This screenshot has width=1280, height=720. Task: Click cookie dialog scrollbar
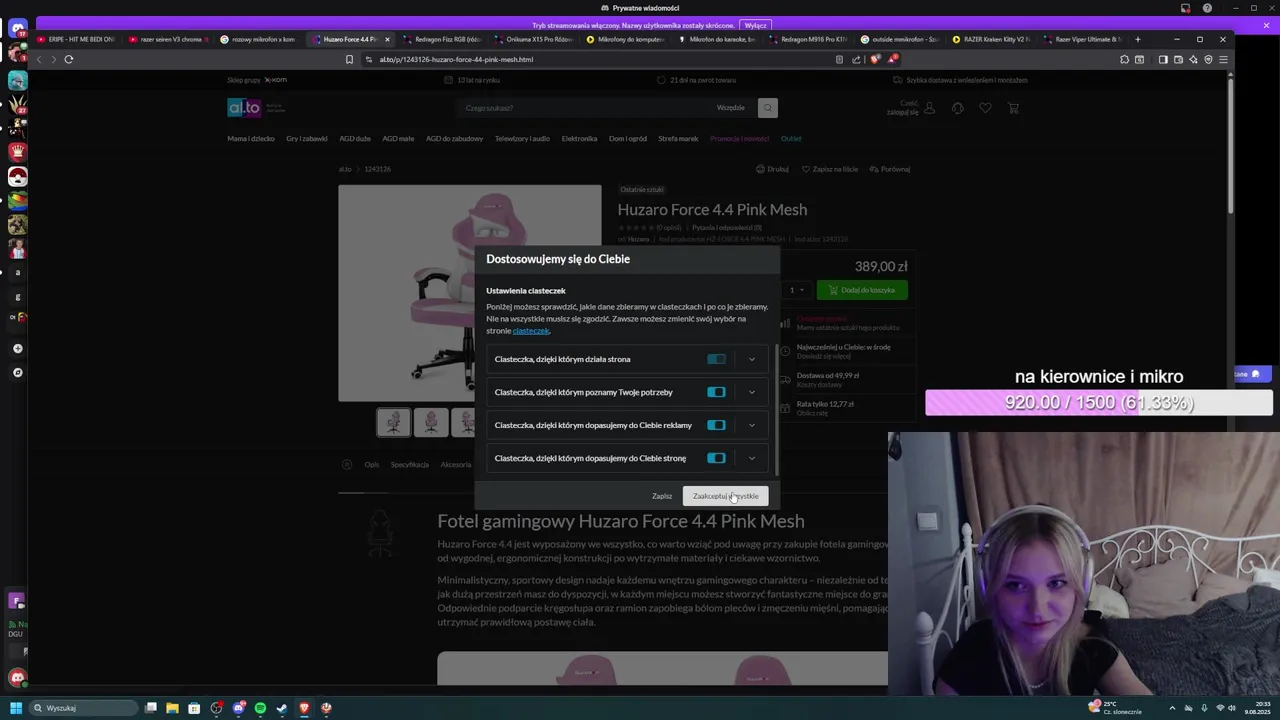pos(777,410)
